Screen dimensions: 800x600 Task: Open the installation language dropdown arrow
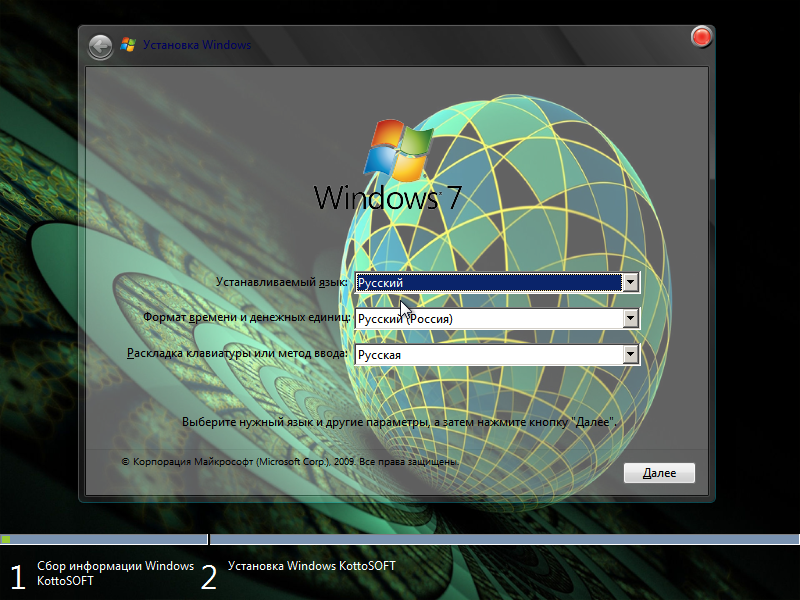(x=631, y=282)
